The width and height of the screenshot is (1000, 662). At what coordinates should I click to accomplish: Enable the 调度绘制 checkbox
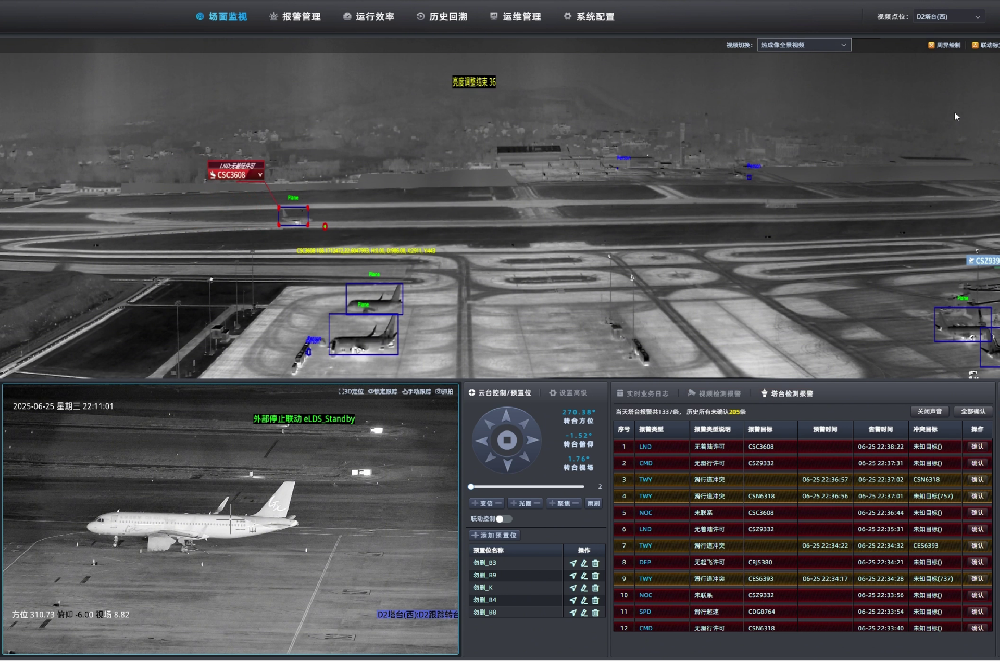pyautogui.click(x=931, y=45)
